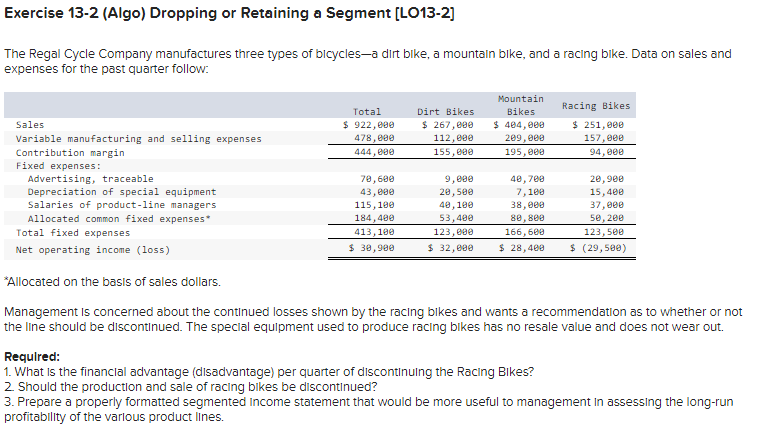The width and height of the screenshot is (769, 437).
Task: Click Mountain Bikes depreciation value 7,100
Action: point(531,192)
